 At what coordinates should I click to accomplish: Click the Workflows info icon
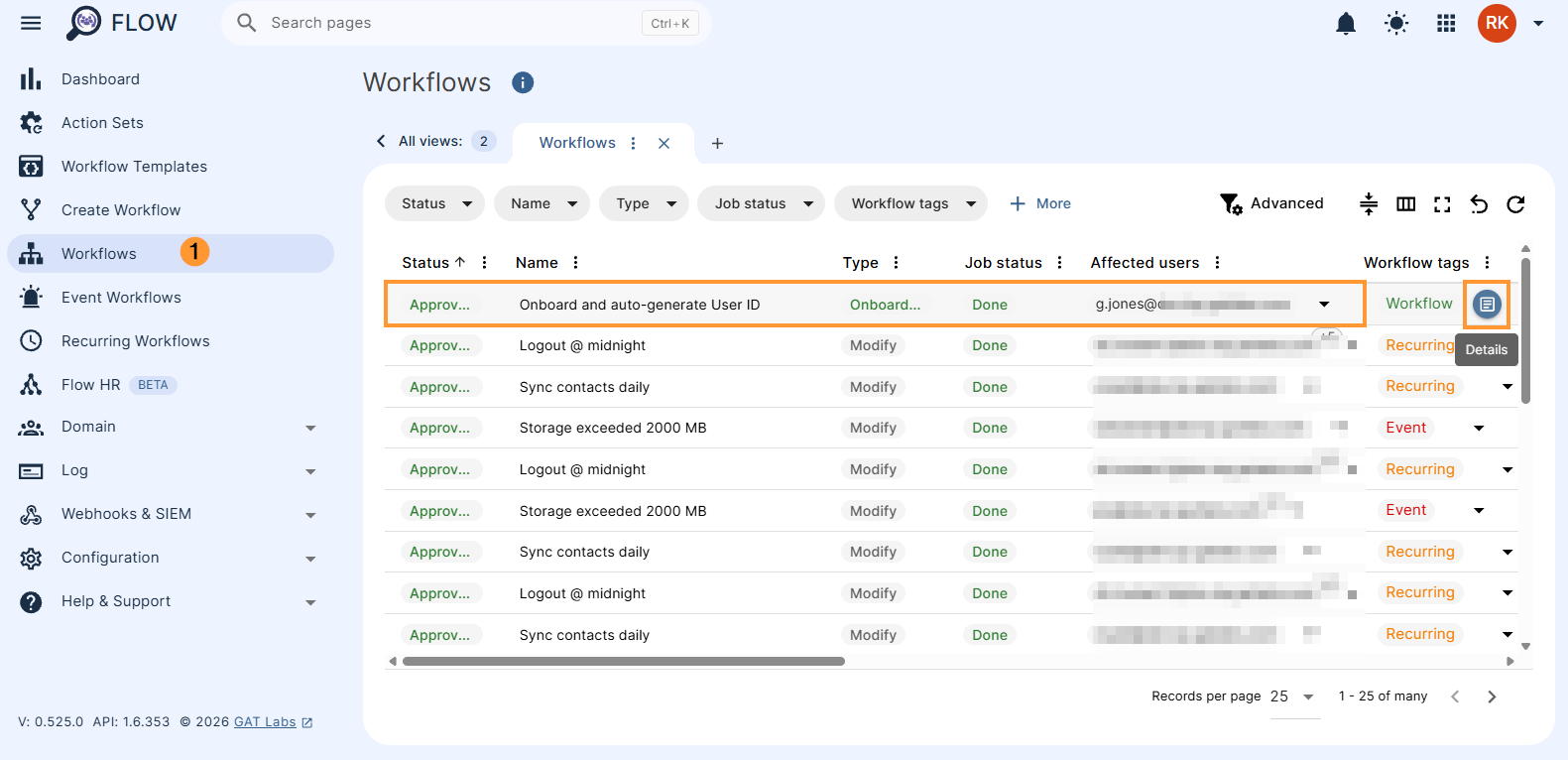(x=523, y=82)
